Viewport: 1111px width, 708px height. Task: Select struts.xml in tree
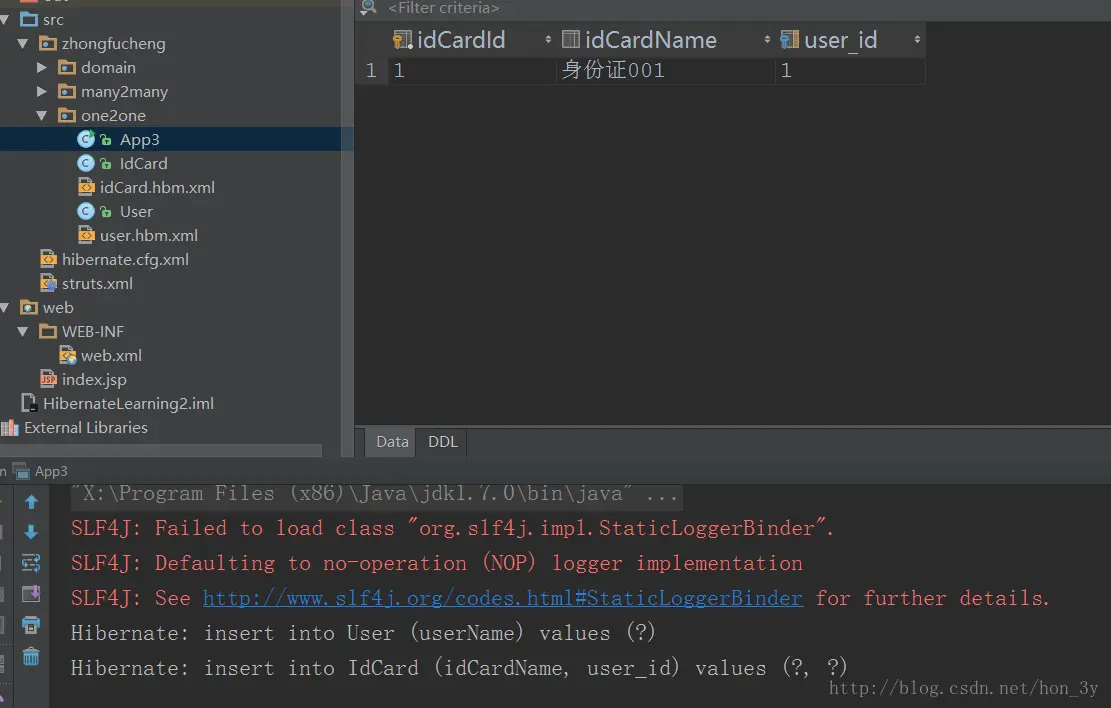point(97,283)
